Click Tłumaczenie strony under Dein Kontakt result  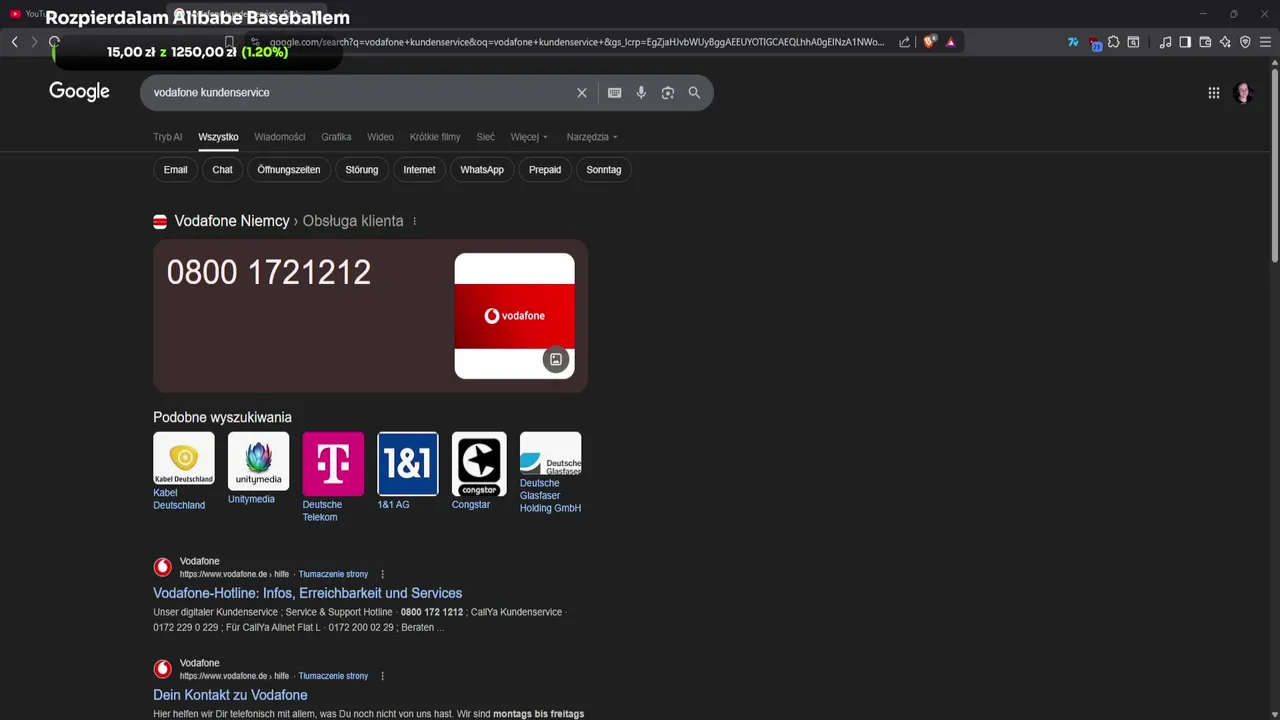(333, 676)
